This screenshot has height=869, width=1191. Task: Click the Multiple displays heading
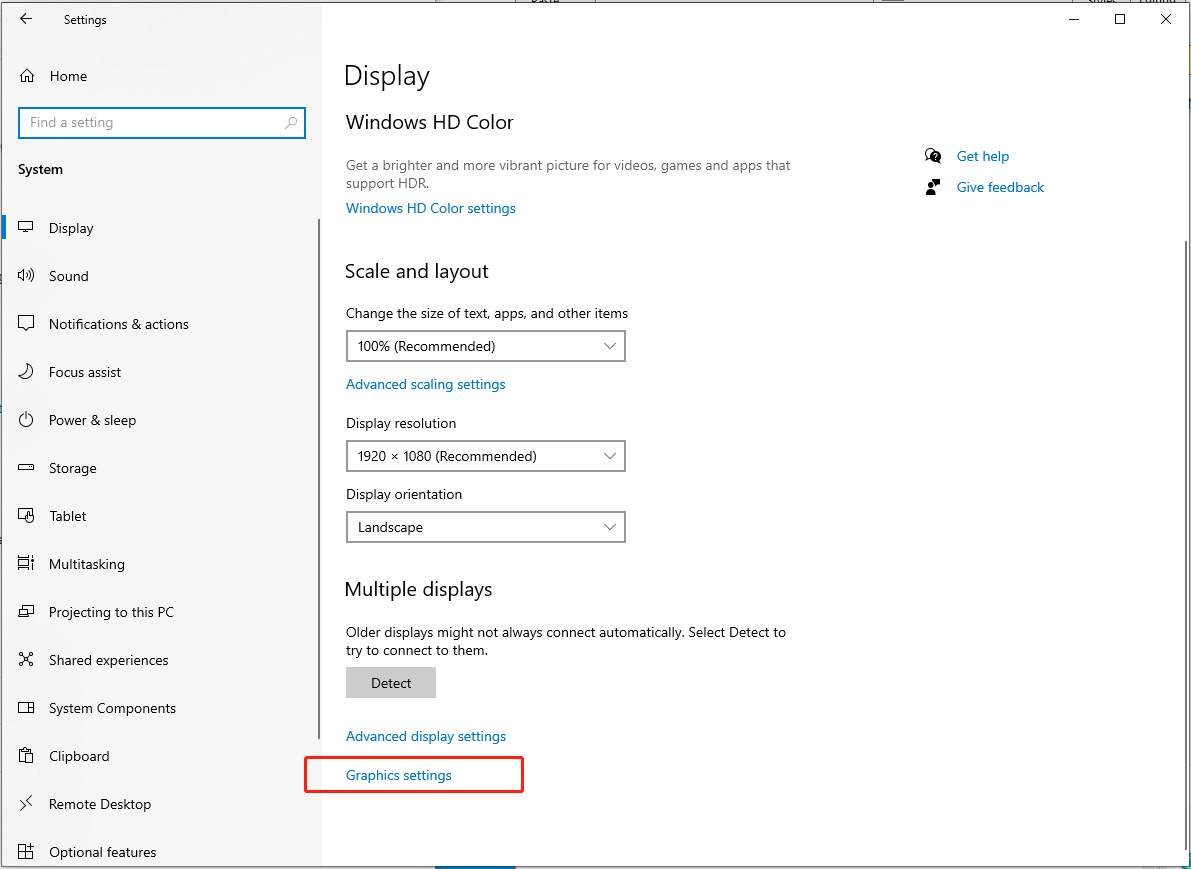click(x=418, y=589)
